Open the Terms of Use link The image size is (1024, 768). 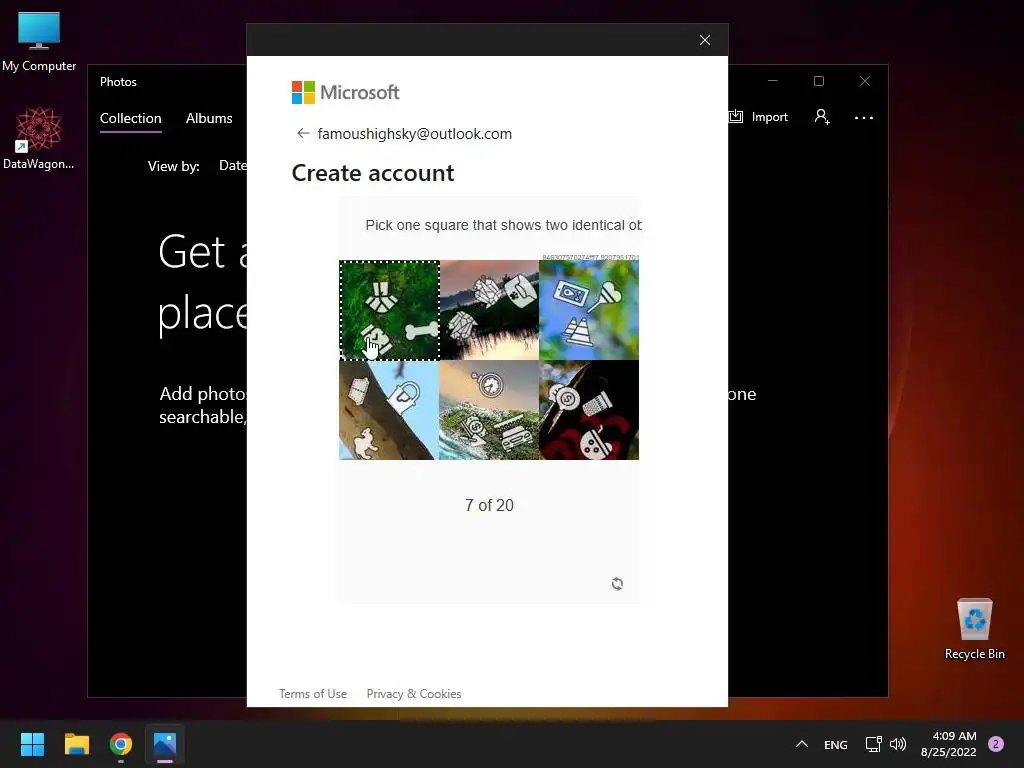point(313,694)
